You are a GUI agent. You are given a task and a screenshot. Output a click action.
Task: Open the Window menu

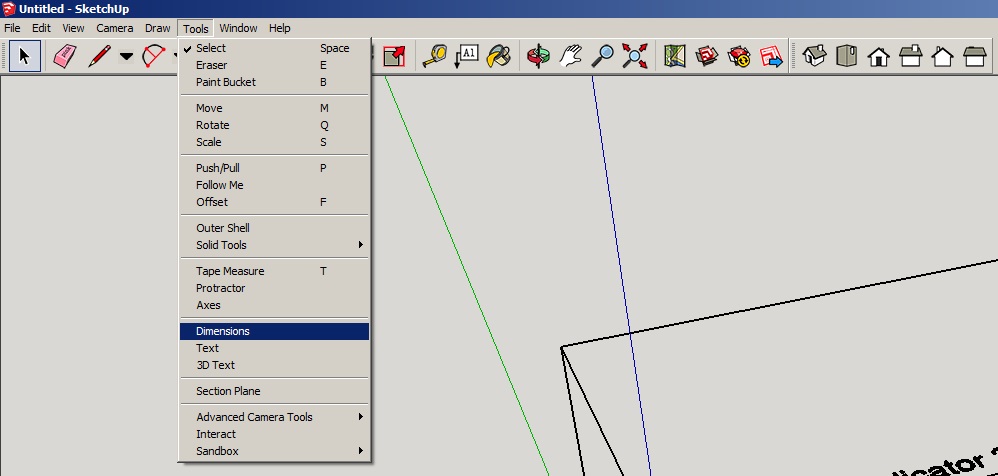(238, 28)
